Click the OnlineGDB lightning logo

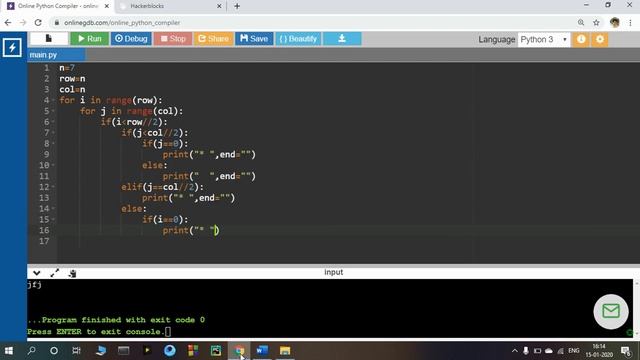[x=12, y=47]
